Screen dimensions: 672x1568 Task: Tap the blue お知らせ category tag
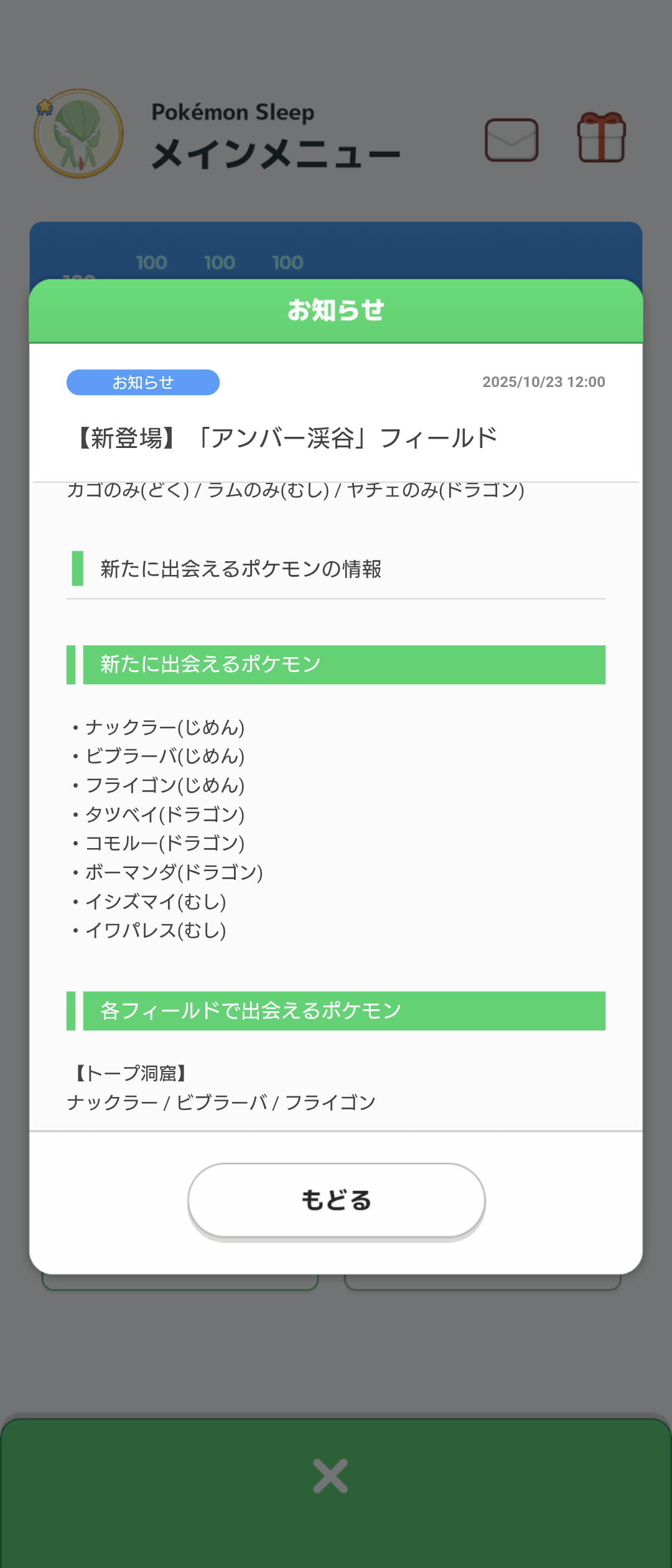(143, 382)
